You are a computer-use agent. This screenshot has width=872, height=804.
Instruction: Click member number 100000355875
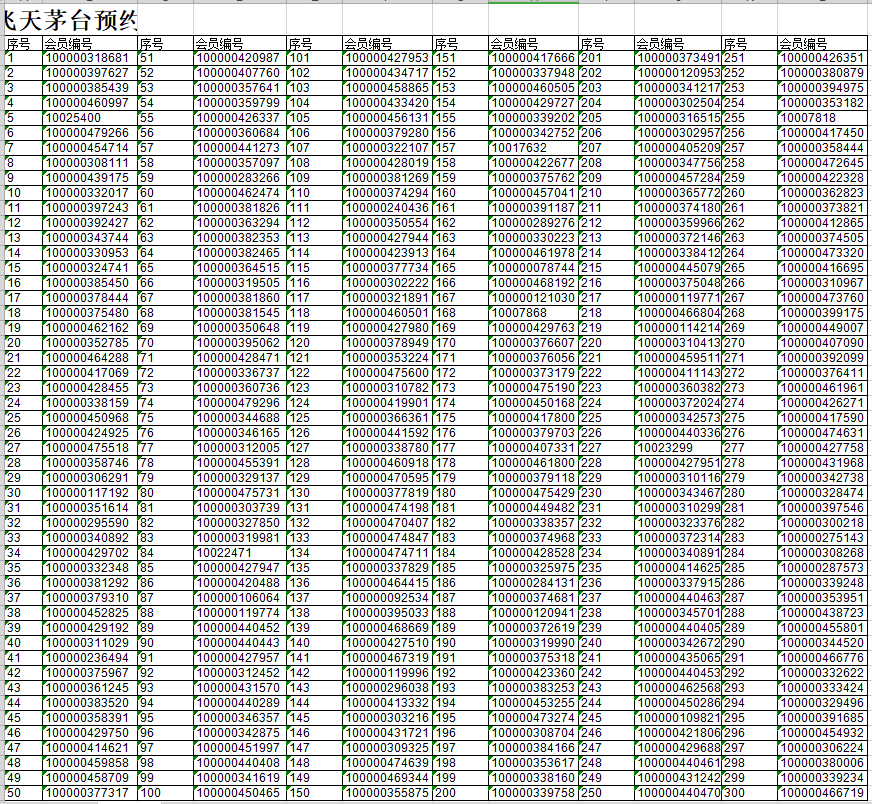pyautogui.click(x=388, y=794)
